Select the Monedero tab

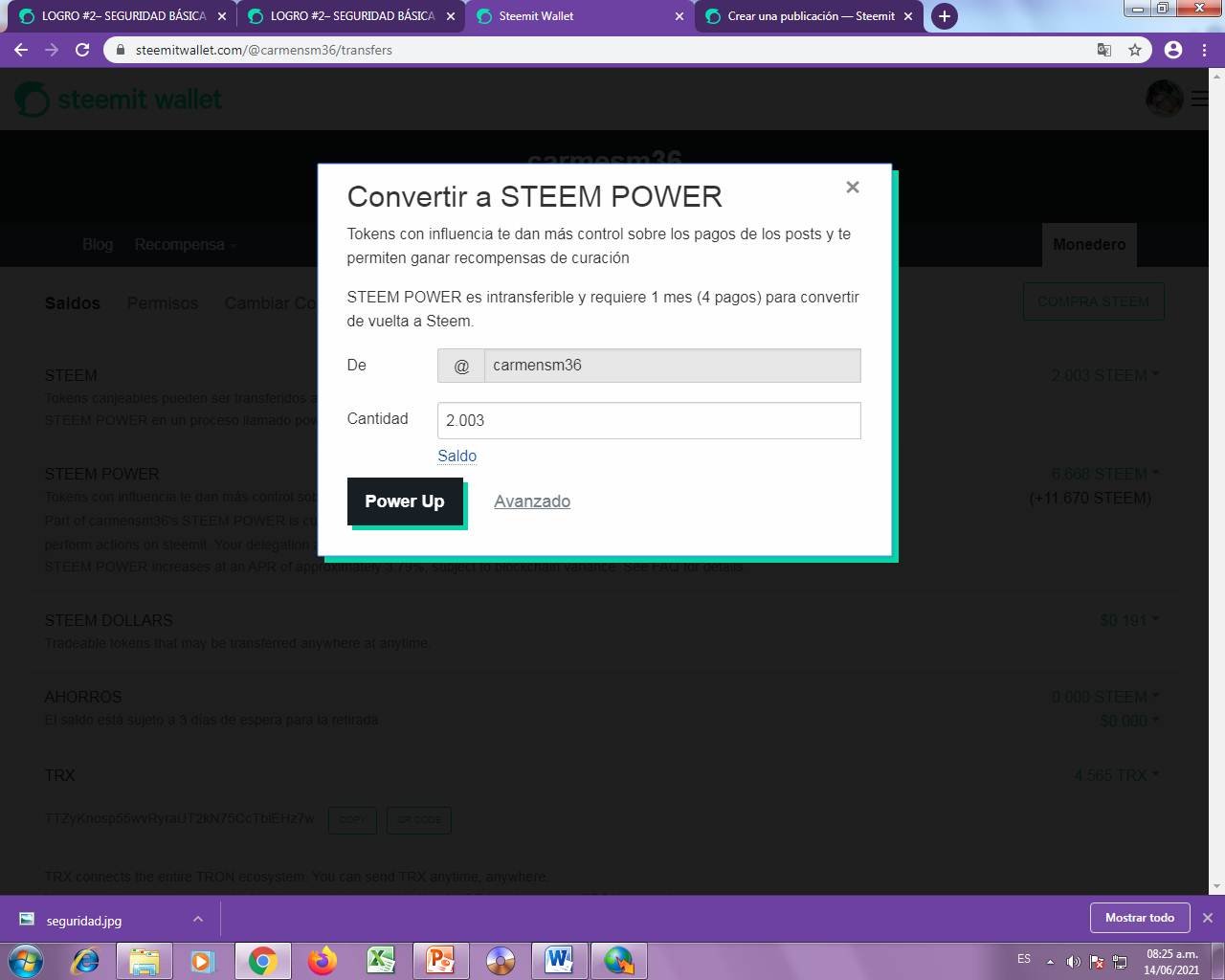tap(1089, 244)
